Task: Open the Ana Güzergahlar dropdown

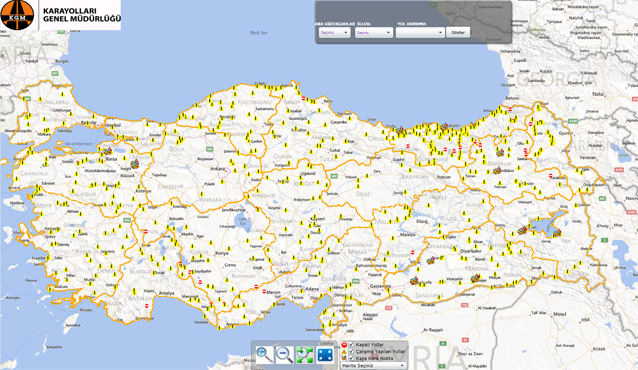Action: (334, 33)
